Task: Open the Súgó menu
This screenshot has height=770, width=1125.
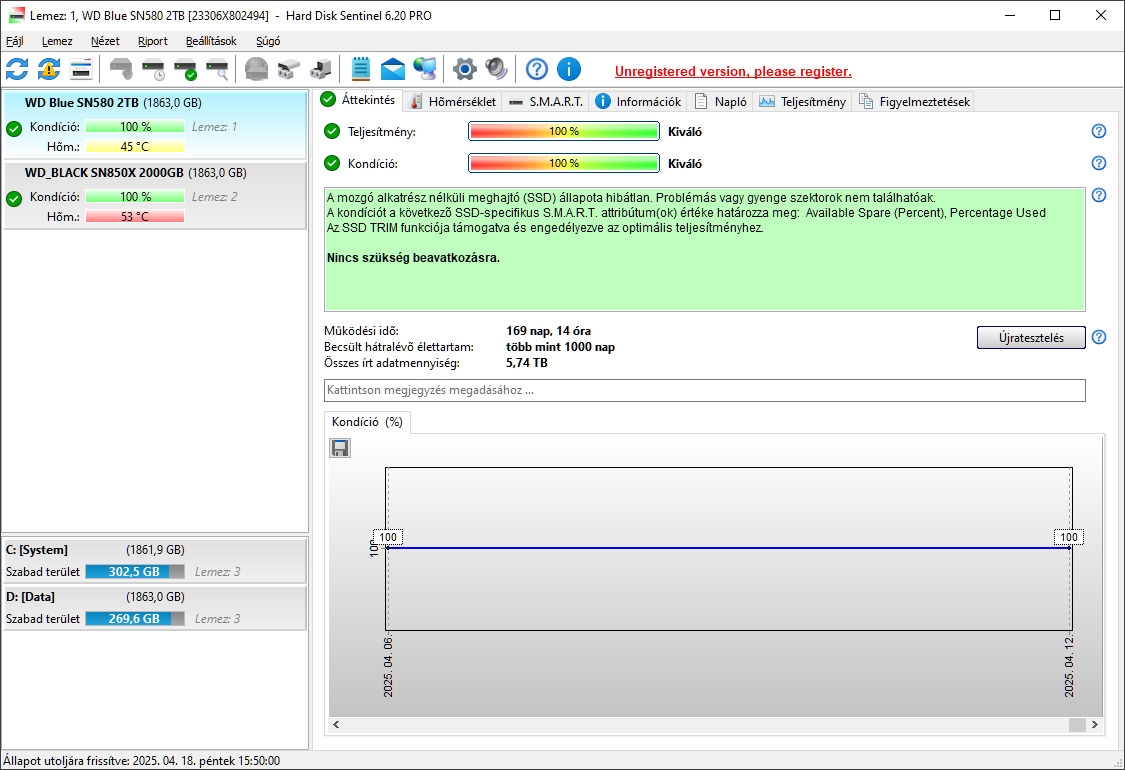Action: tap(268, 41)
